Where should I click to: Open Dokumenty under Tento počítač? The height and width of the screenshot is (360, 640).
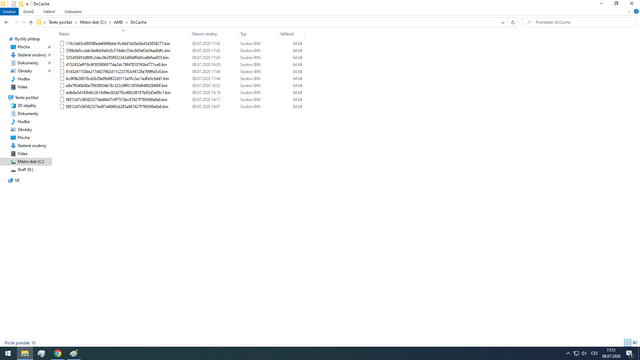[x=28, y=113]
